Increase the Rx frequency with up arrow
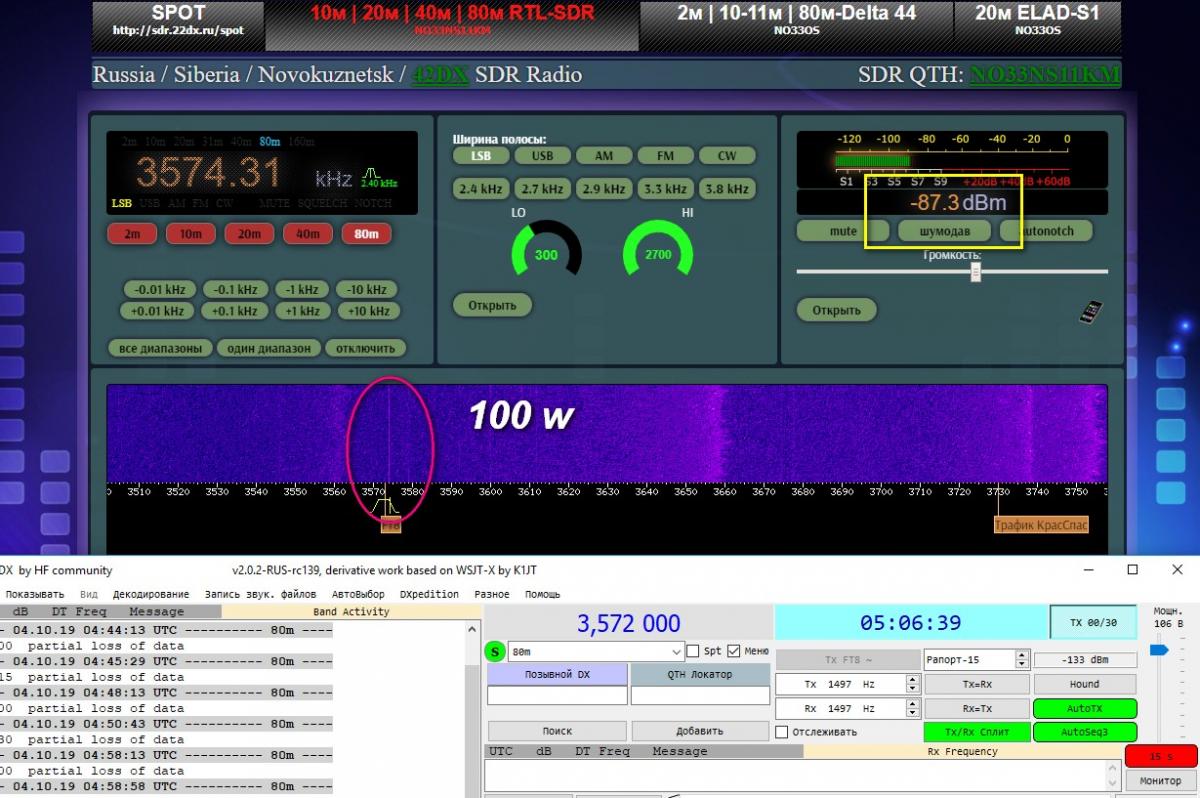This screenshot has height=798, width=1200. 912,703
